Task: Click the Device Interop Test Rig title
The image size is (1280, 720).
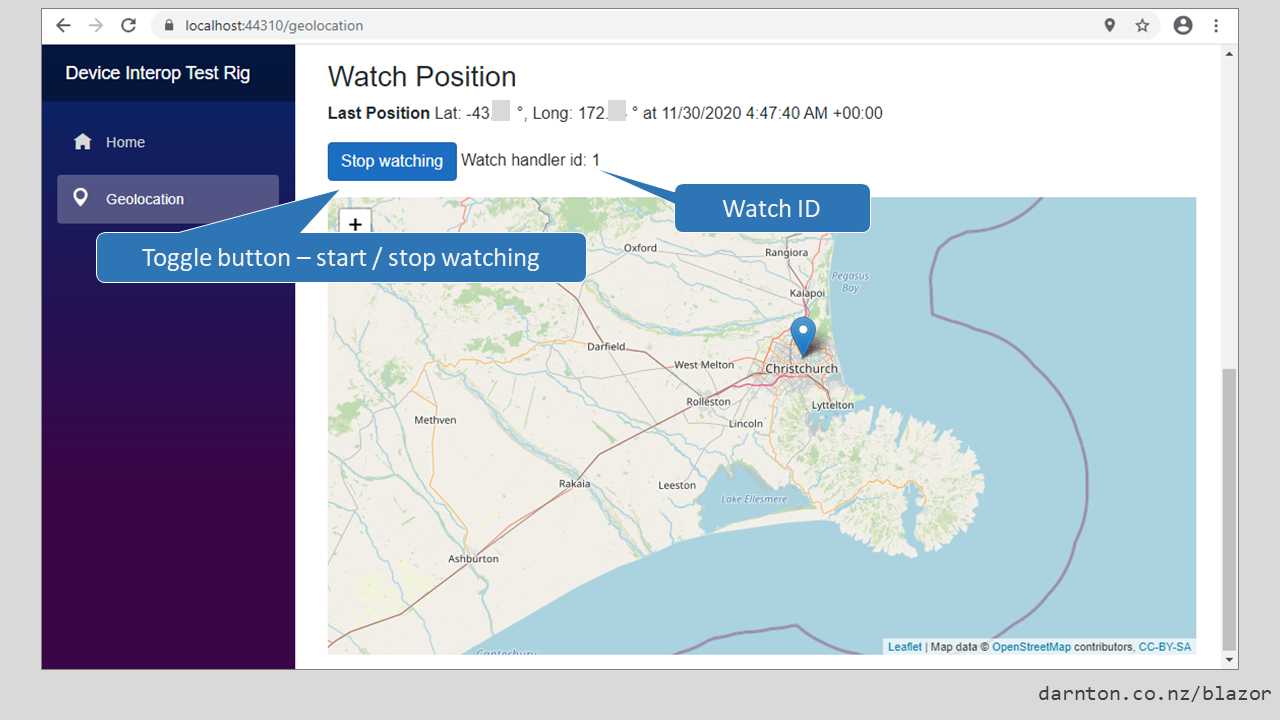Action: pyautogui.click(x=158, y=73)
